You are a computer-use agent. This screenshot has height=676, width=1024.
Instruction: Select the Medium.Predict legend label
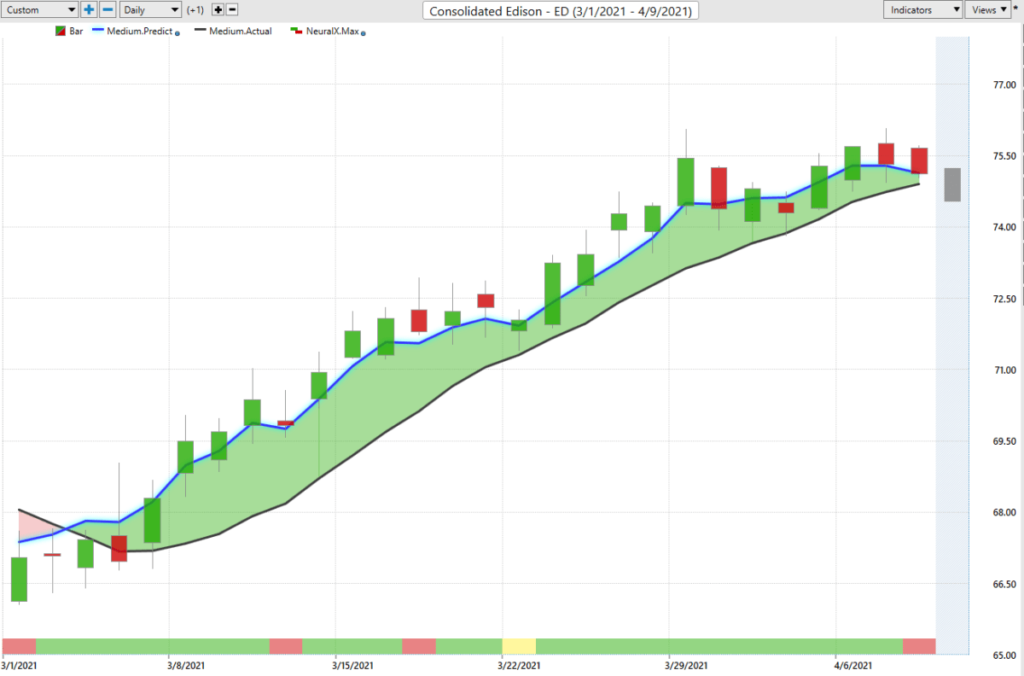pyautogui.click(x=140, y=31)
